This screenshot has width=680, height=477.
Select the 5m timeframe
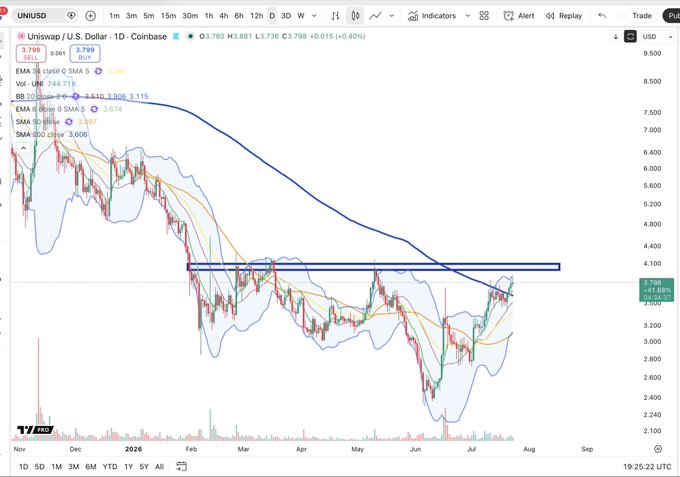pyautogui.click(x=149, y=16)
